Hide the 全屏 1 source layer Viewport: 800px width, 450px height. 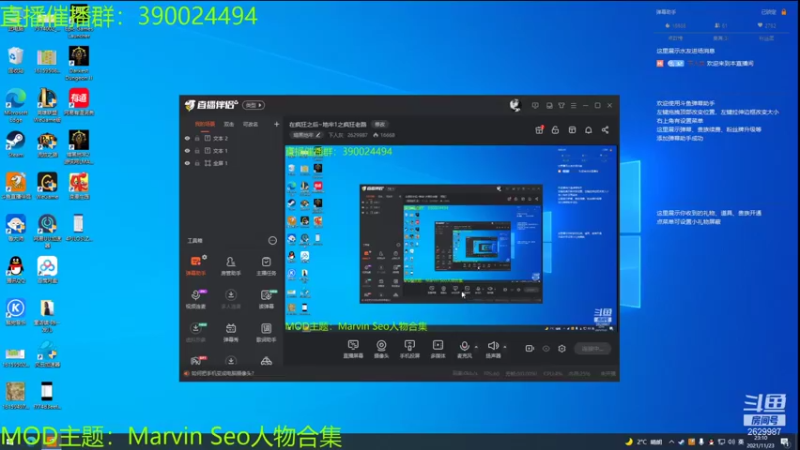[x=187, y=163]
